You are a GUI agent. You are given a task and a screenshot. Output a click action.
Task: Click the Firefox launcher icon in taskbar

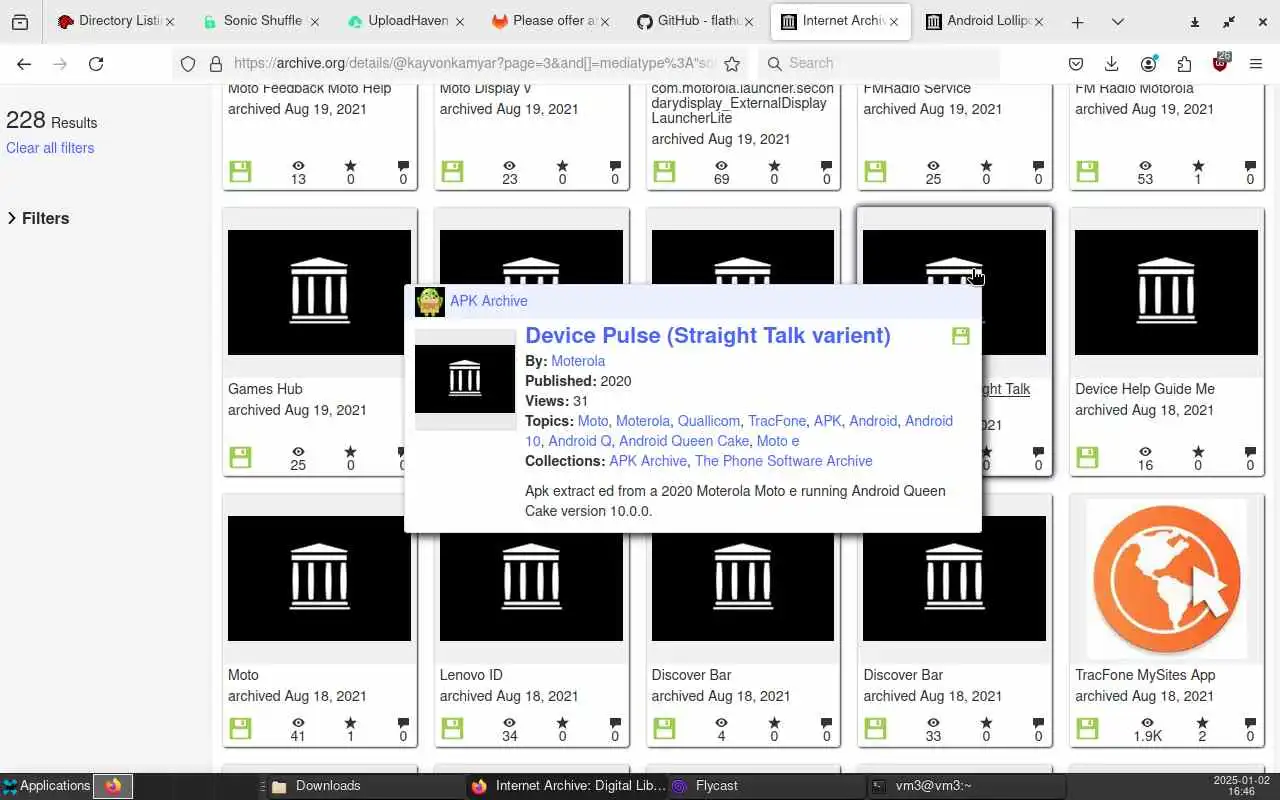pyautogui.click(x=113, y=786)
